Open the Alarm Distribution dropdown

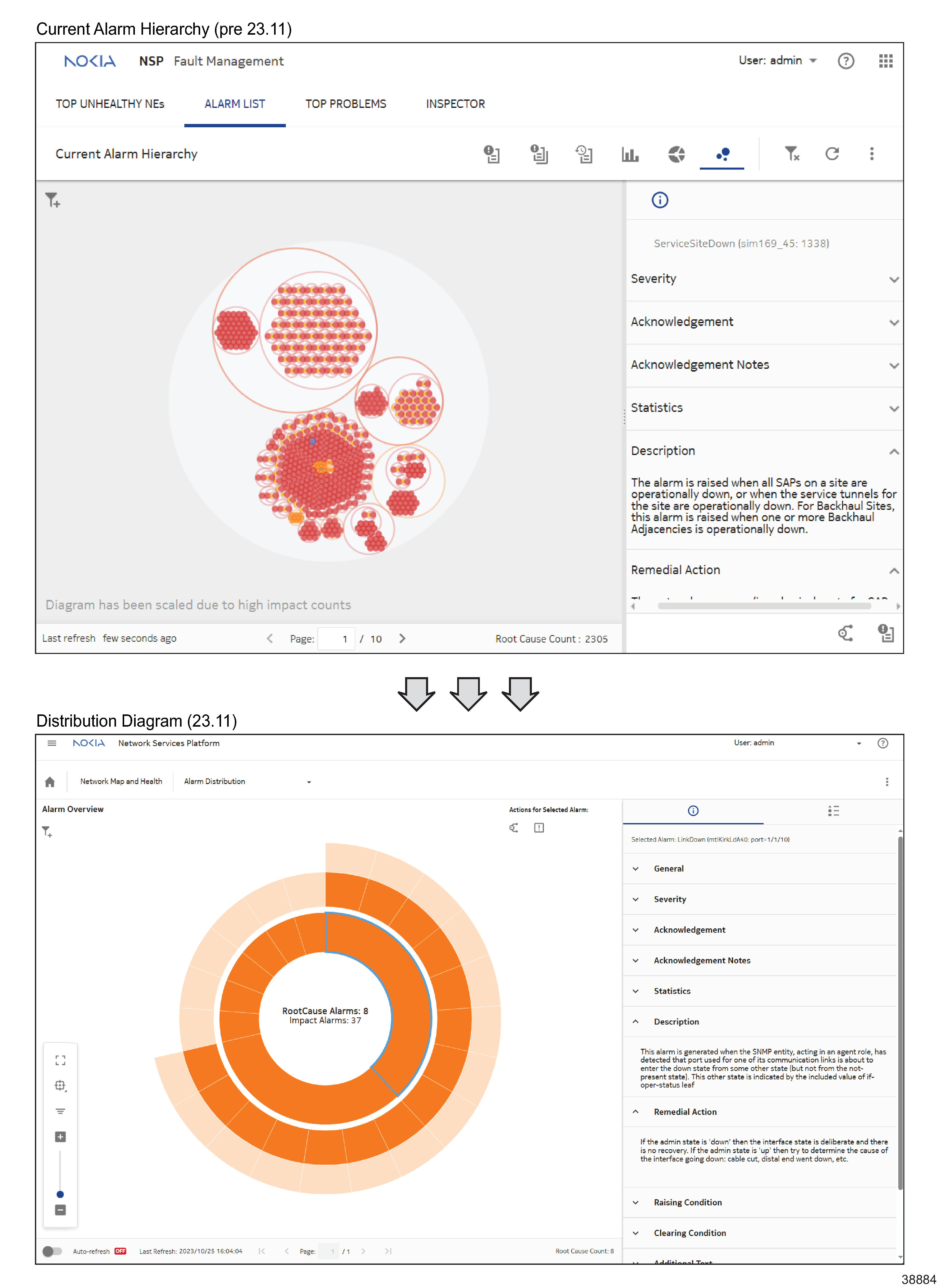(248, 781)
